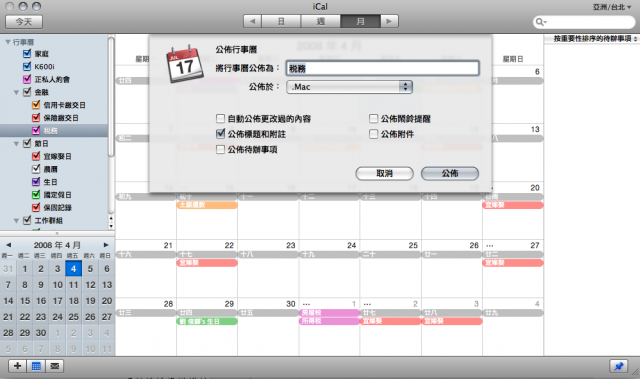Viewport: 640px width, 379px height.
Task: Select the 保險繳交日 calendar row
Action: (54, 118)
